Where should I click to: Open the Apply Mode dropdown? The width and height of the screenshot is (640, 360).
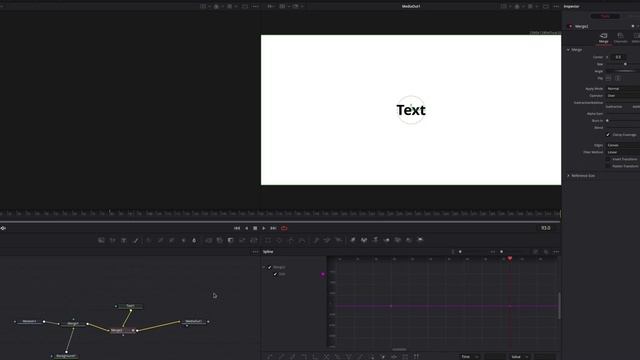click(x=623, y=89)
